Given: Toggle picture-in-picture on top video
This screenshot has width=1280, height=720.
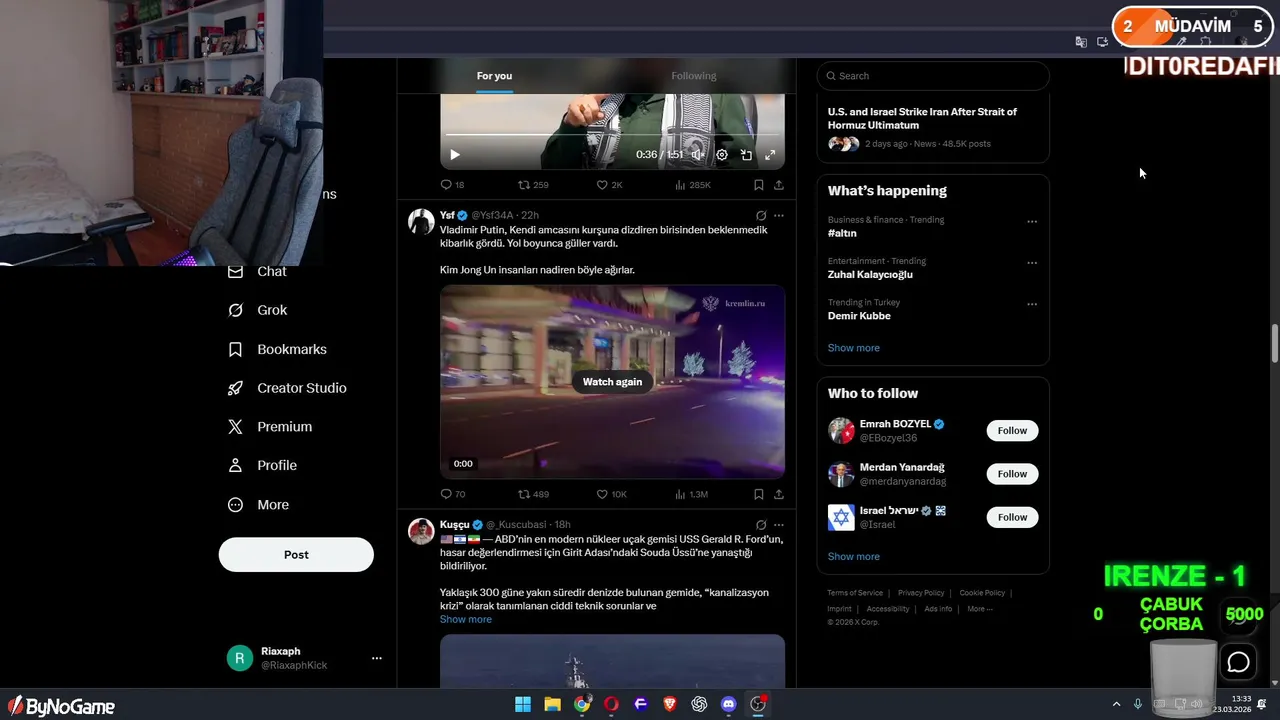Looking at the screenshot, I should pos(746,155).
